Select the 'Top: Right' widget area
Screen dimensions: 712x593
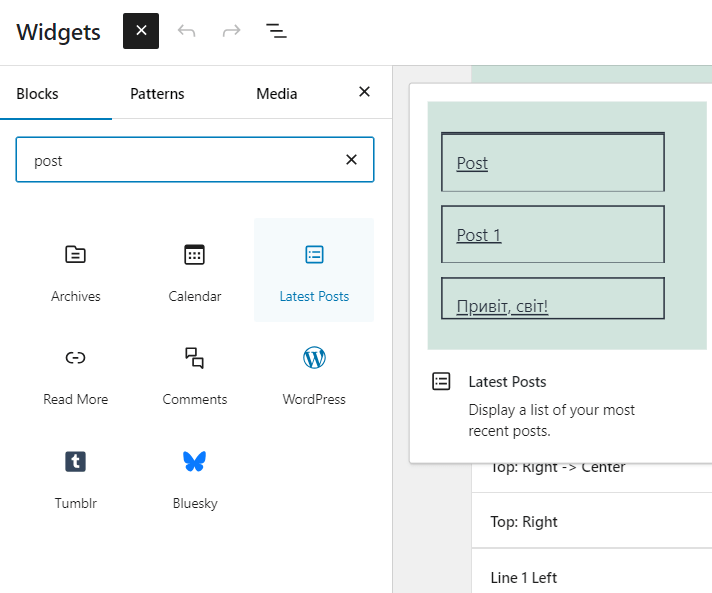(x=592, y=521)
